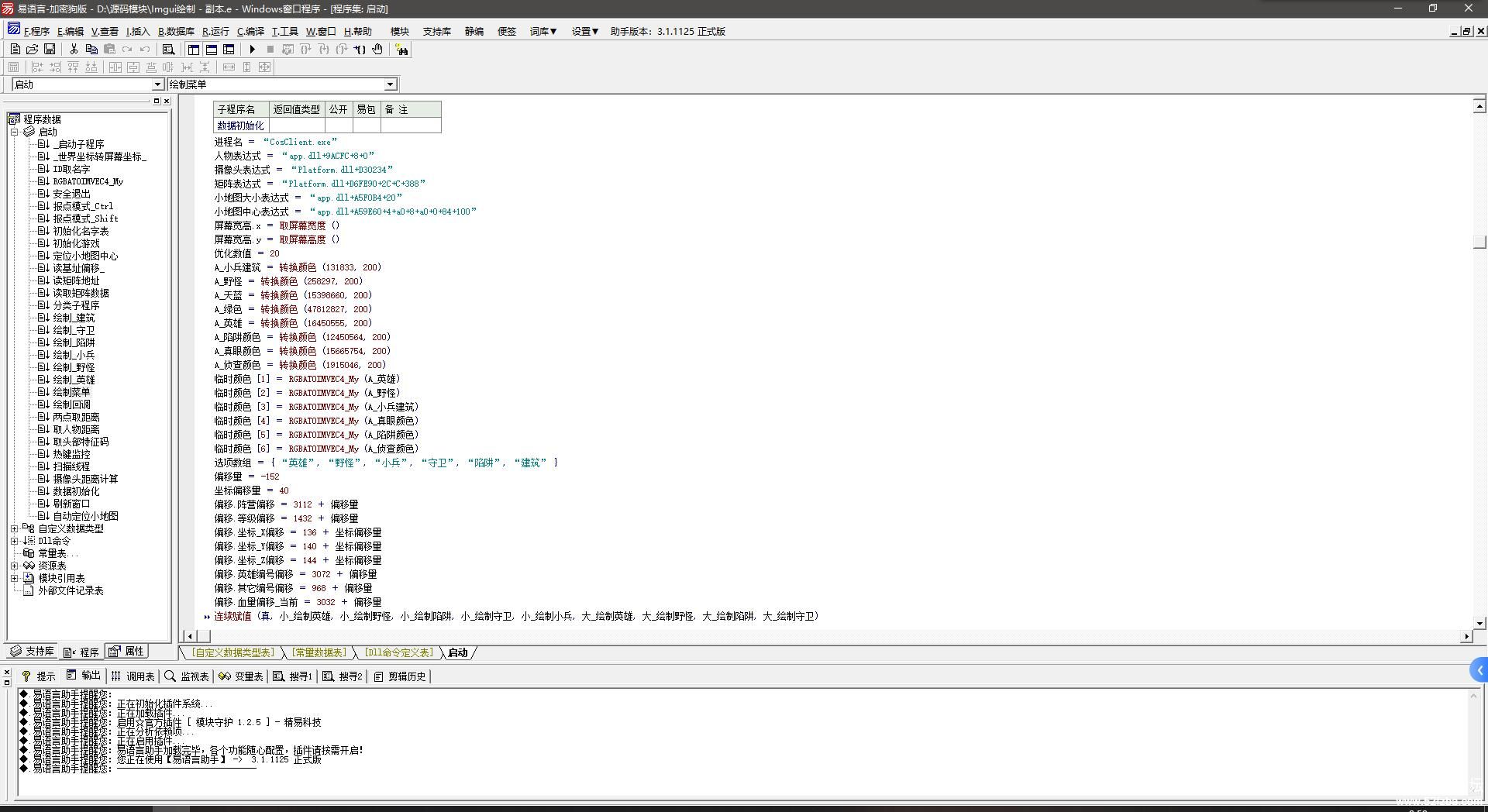Click the Copy toolbar icon
Viewport: 1488px width, 812px height.
point(91,49)
